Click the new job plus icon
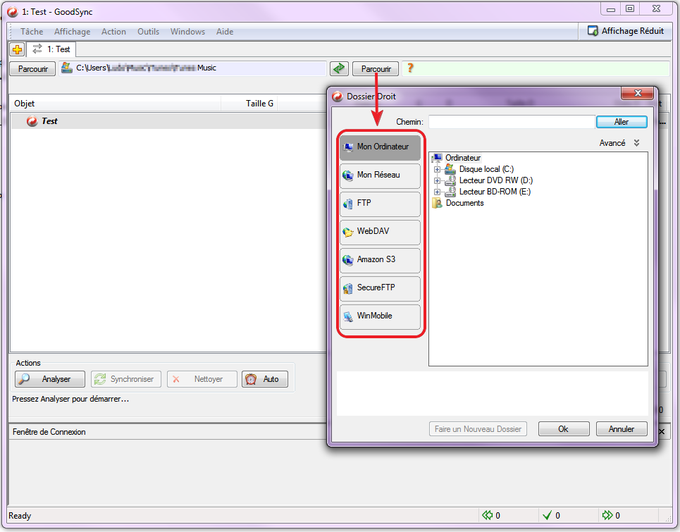Viewport: 680px width, 532px height. (x=17, y=49)
